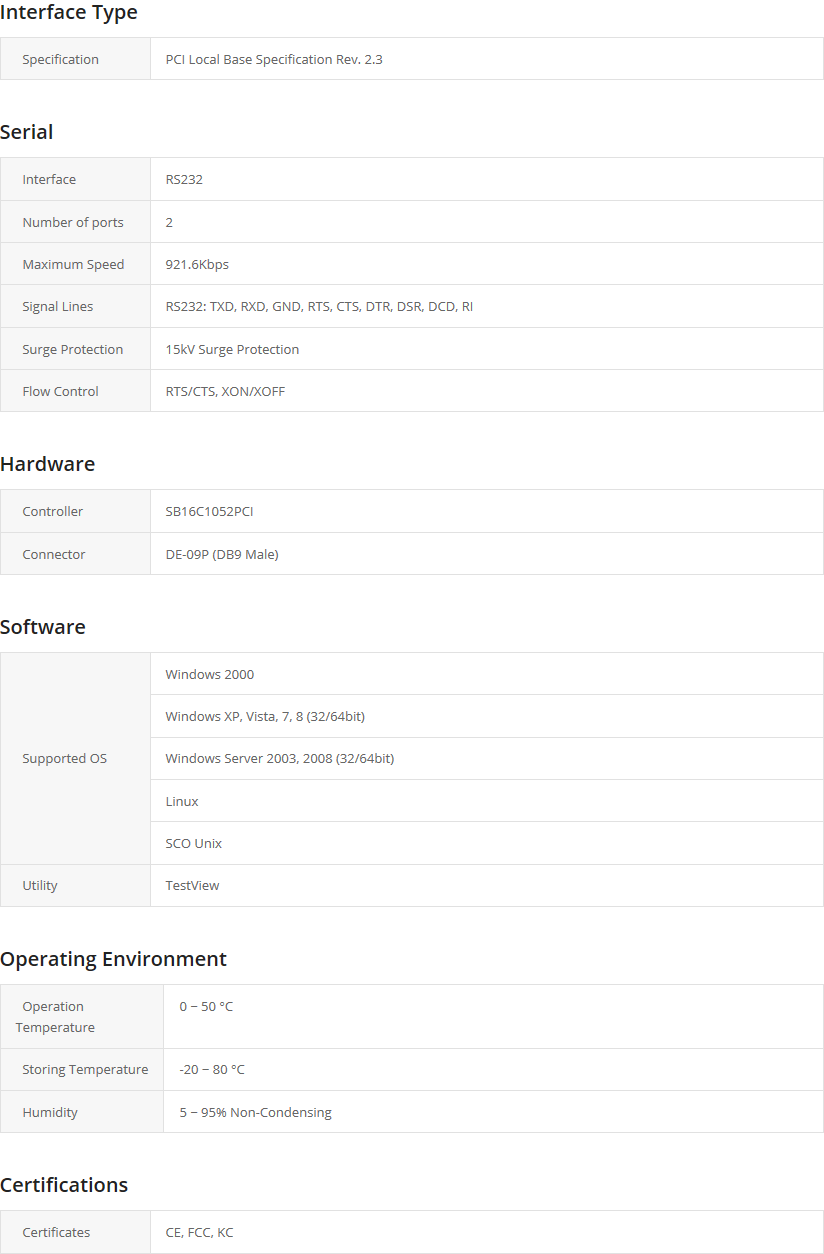Click the CE, FCC, KC certificates value
Screen dimensions: 824x1254
199,1232
